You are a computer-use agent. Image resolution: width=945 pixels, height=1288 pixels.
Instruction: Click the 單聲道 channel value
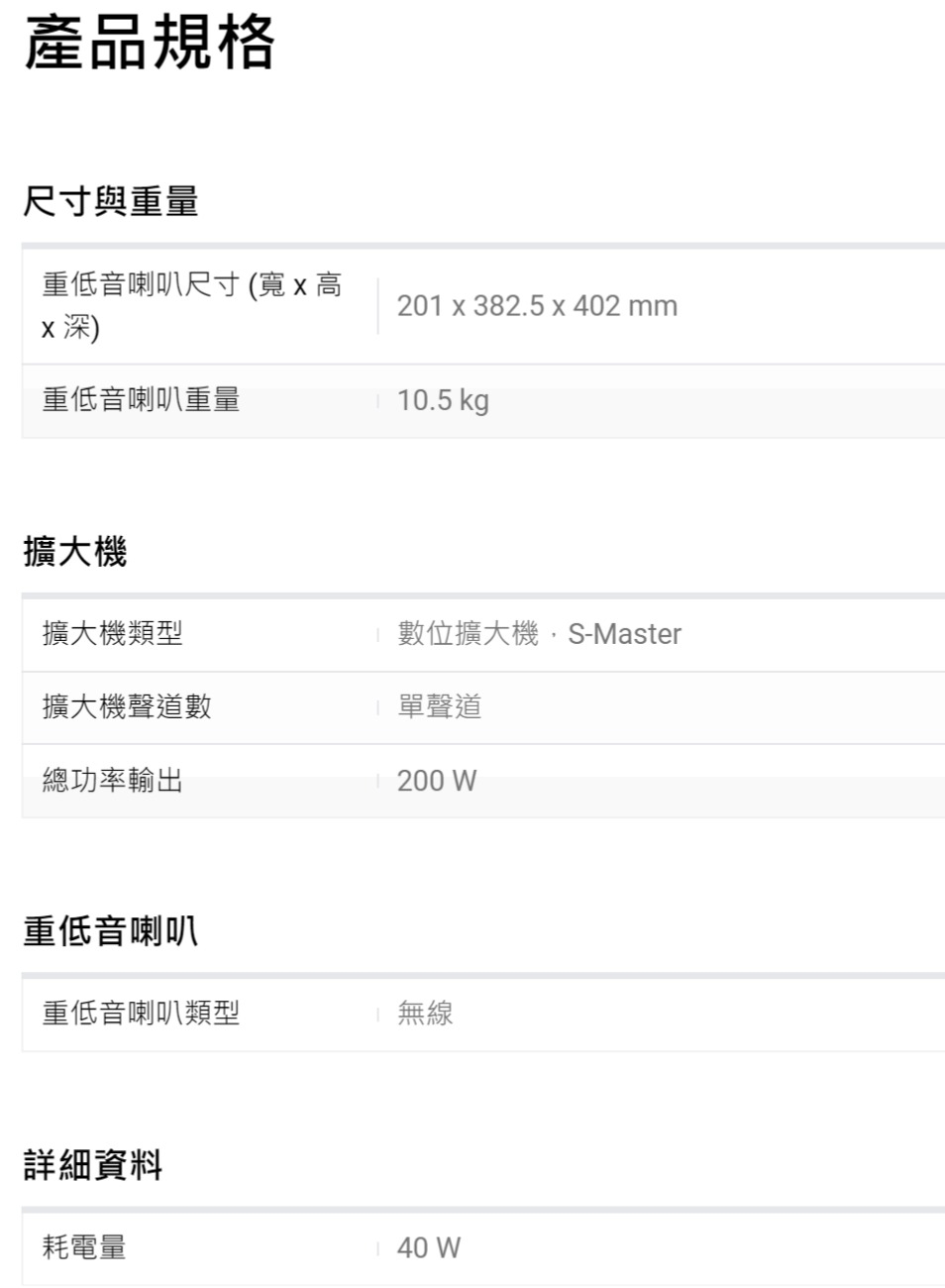439,706
